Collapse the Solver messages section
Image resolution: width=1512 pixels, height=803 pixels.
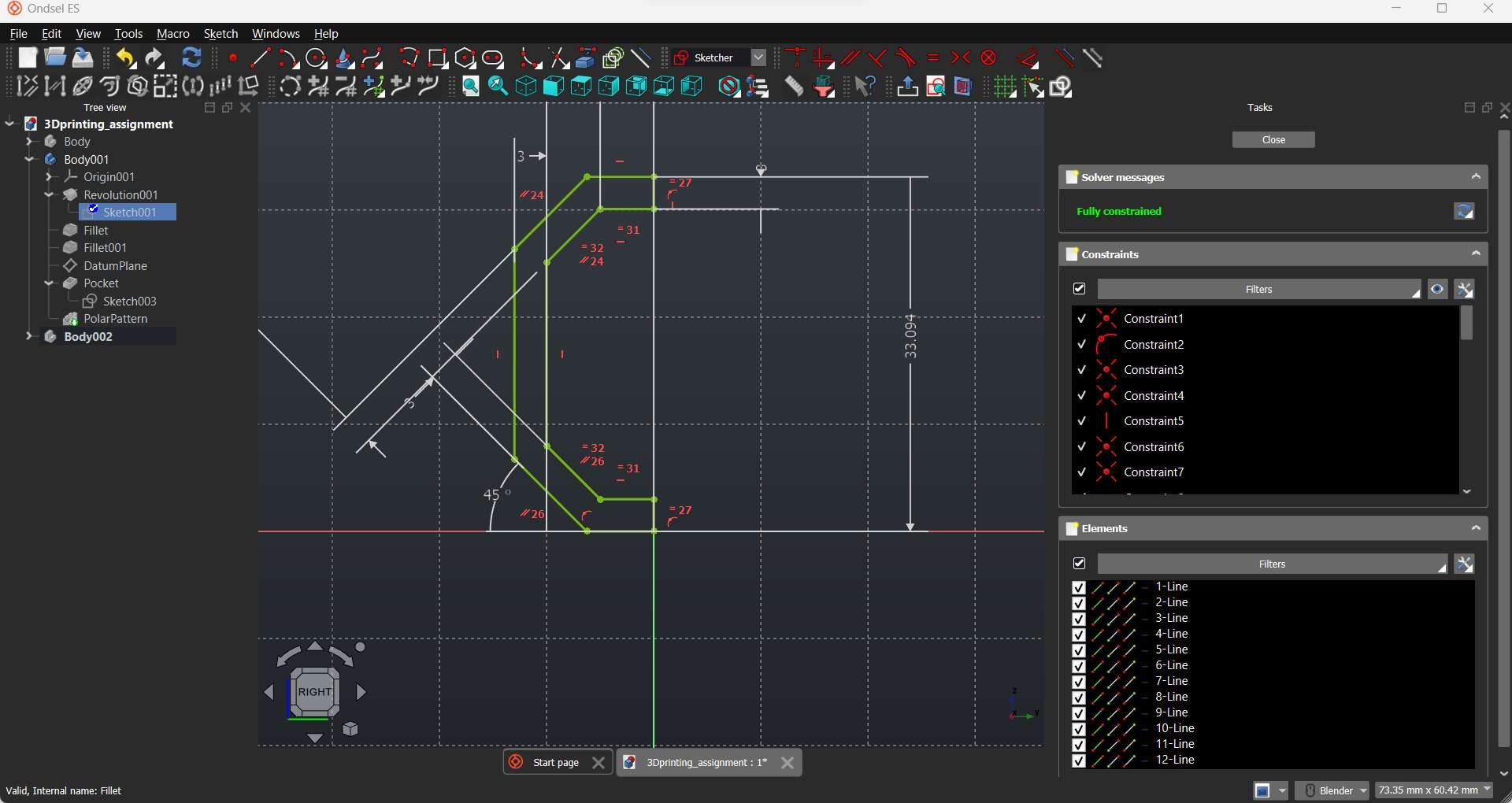pos(1476,177)
